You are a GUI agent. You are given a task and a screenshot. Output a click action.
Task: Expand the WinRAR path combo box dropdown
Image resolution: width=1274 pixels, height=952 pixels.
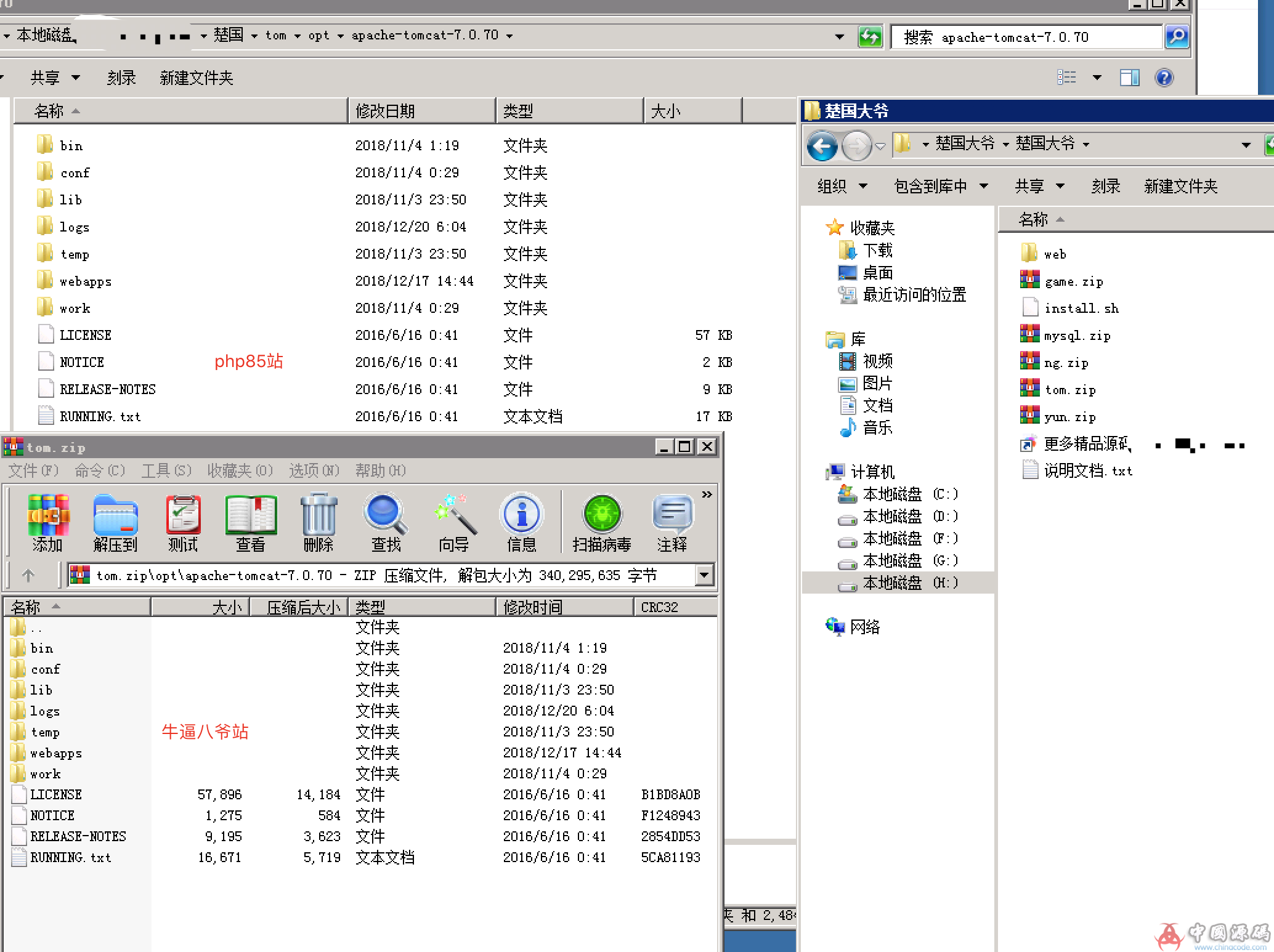pyautogui.click(x=704, y=576)
